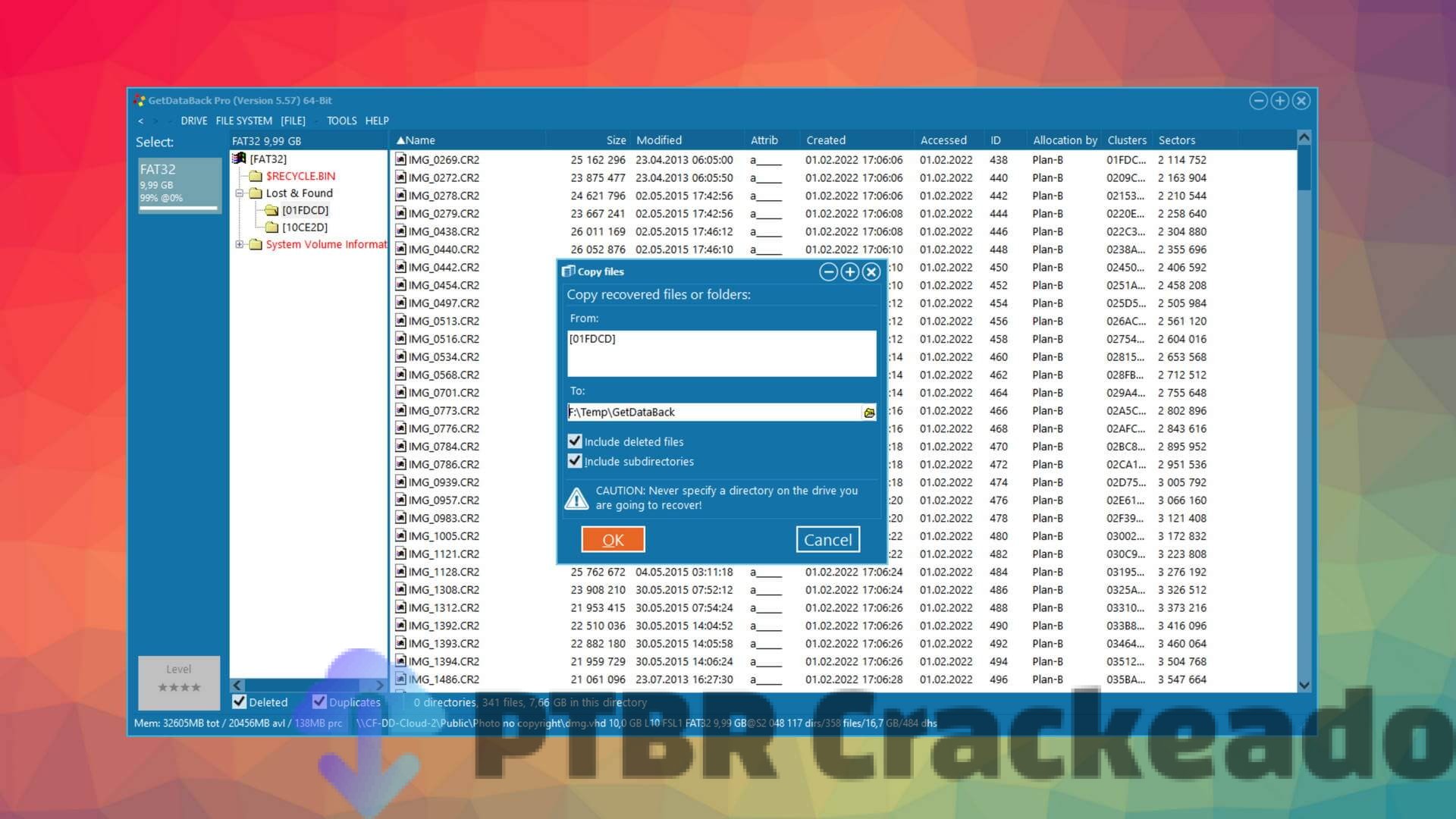Click the To destination path field
Image resolution: width=1456 pixels, height=819 pixels.
[x=714, y=412]
